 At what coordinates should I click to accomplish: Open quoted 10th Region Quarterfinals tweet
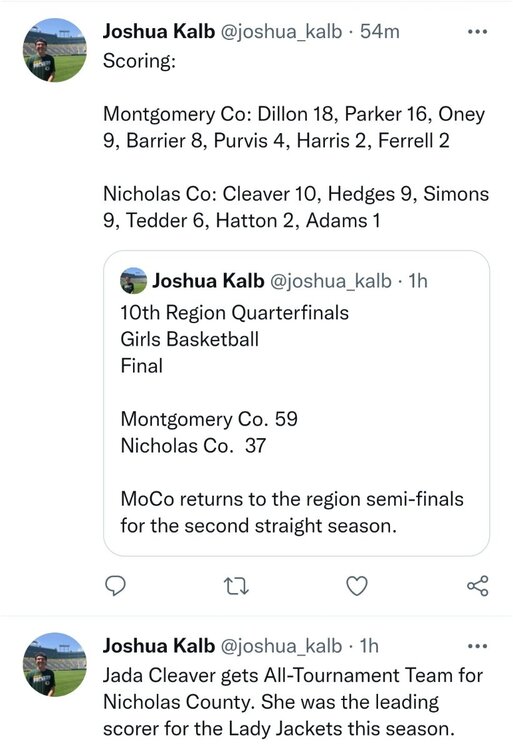[296, 403]
